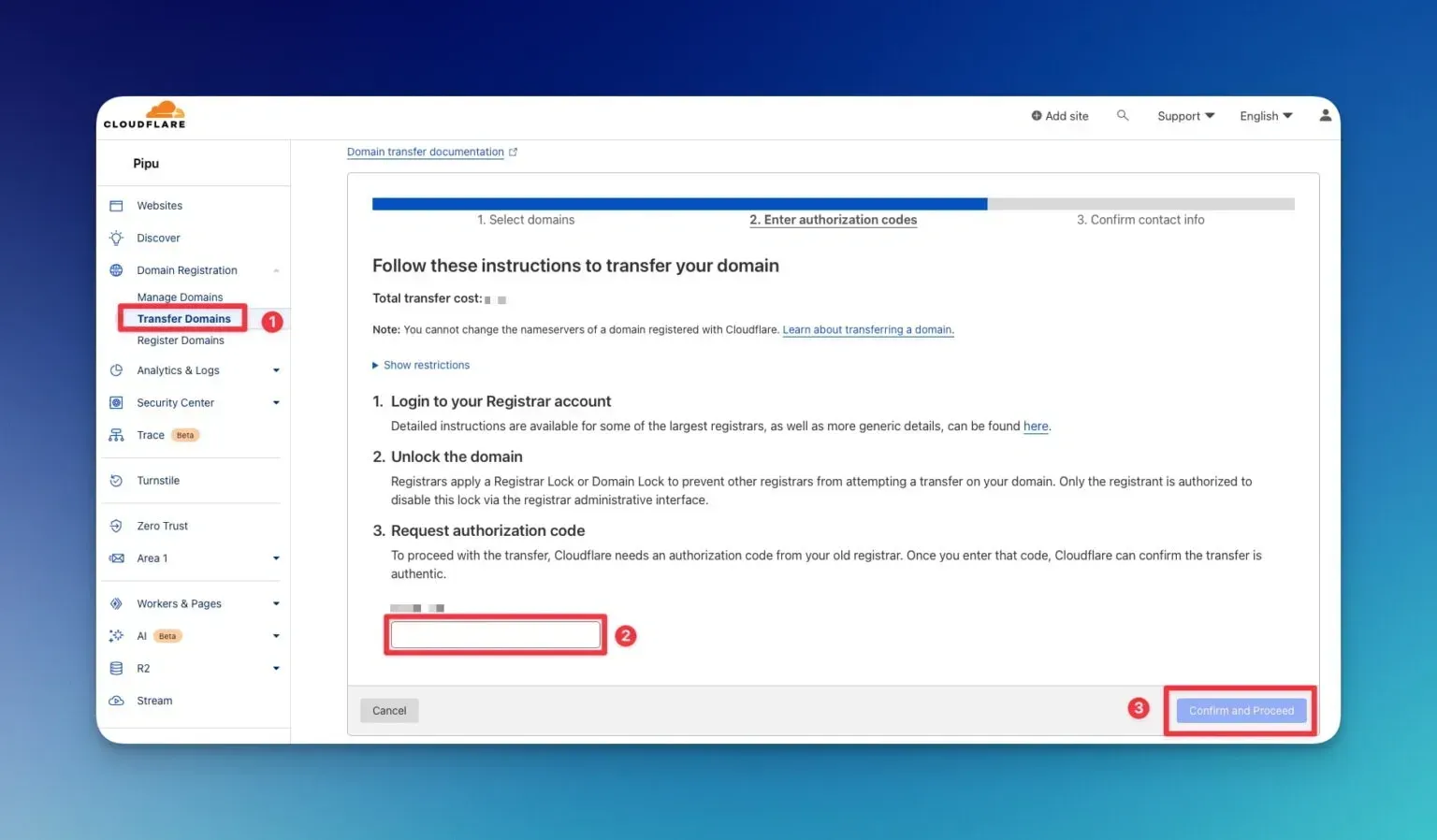Open the English language dropdown
Image resolution: width=1437 pixels, height=840 pixels.
1266,116
